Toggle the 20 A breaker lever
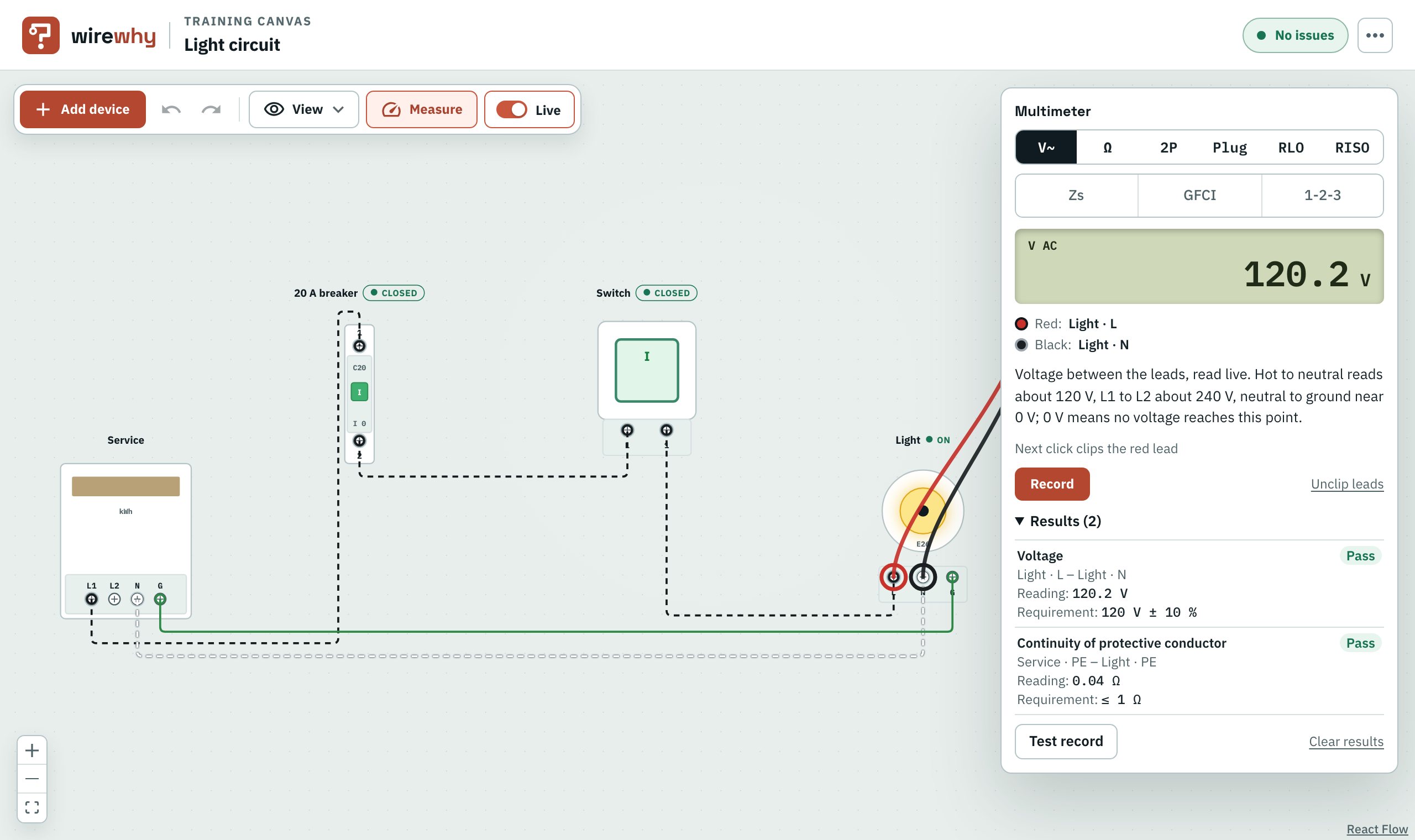Screen dimensions: 1415x840 click(359, 392)
